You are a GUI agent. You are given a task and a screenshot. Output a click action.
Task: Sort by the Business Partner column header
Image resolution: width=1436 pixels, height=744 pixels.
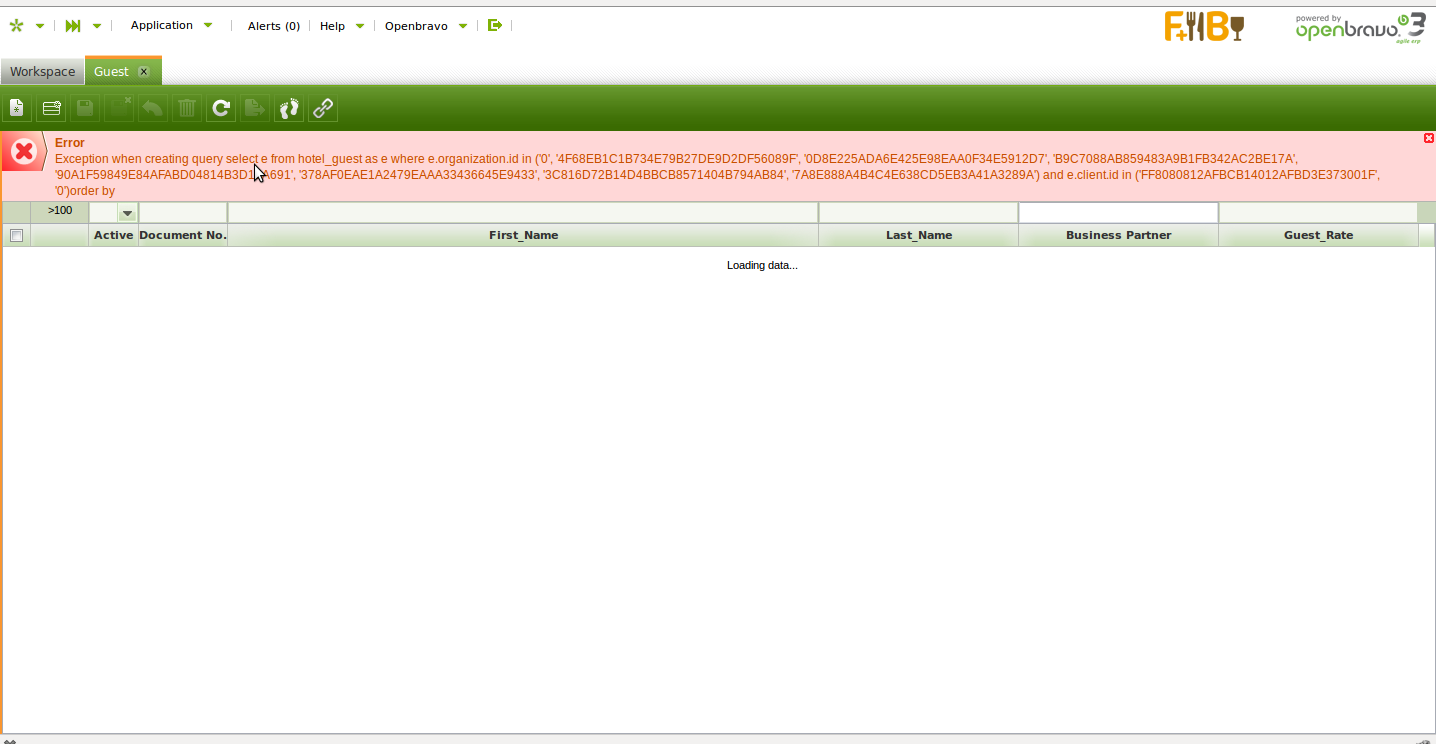[1118, 235]
